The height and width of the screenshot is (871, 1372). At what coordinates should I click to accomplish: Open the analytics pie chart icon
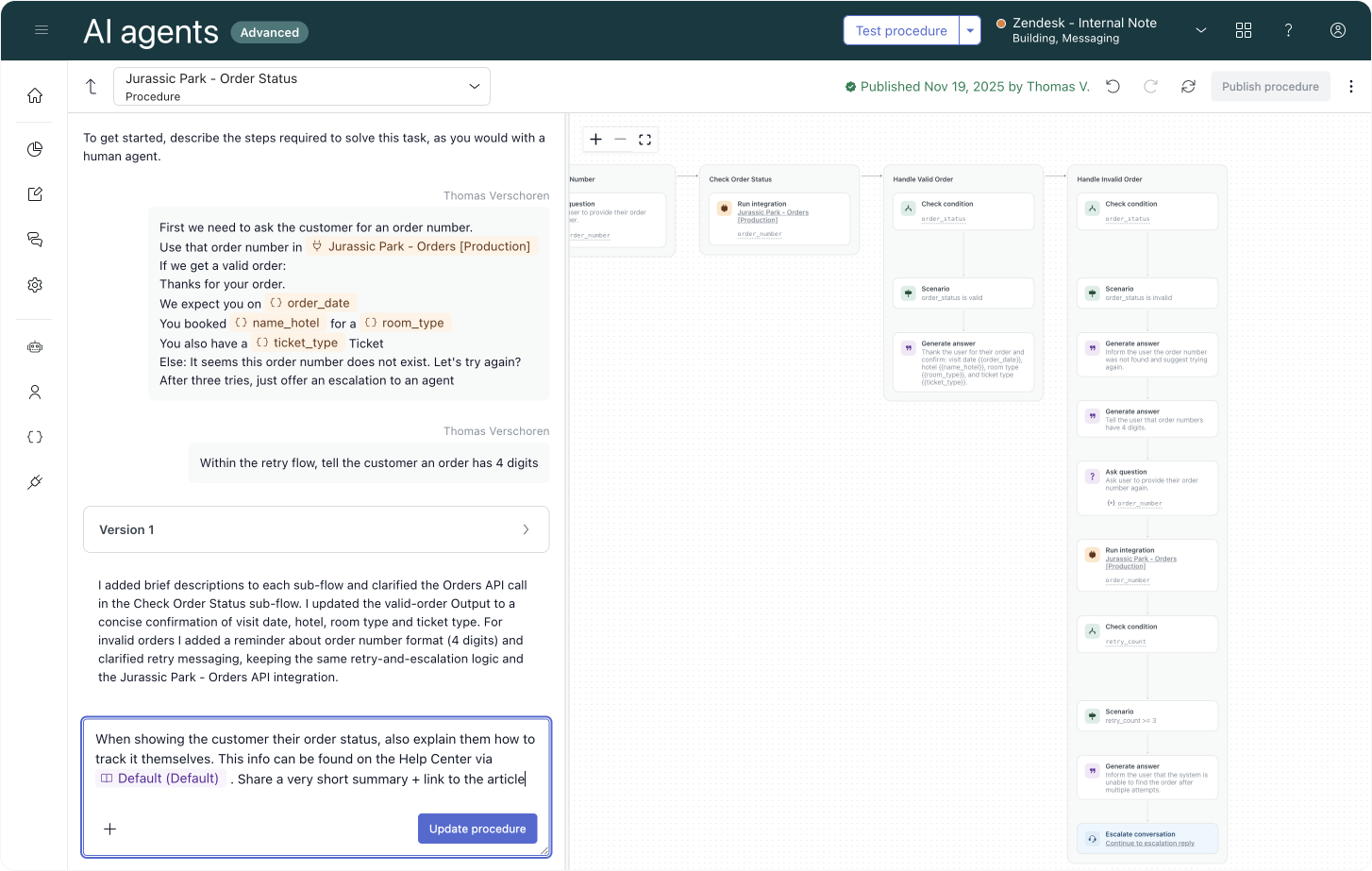click(x=35, y=149)
